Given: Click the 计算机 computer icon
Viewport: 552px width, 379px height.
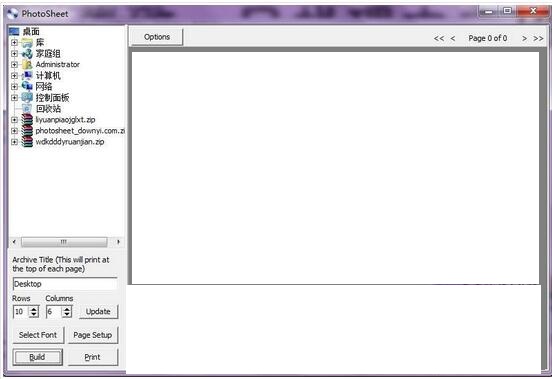Looking at the screenshot, I should [27, 76].
